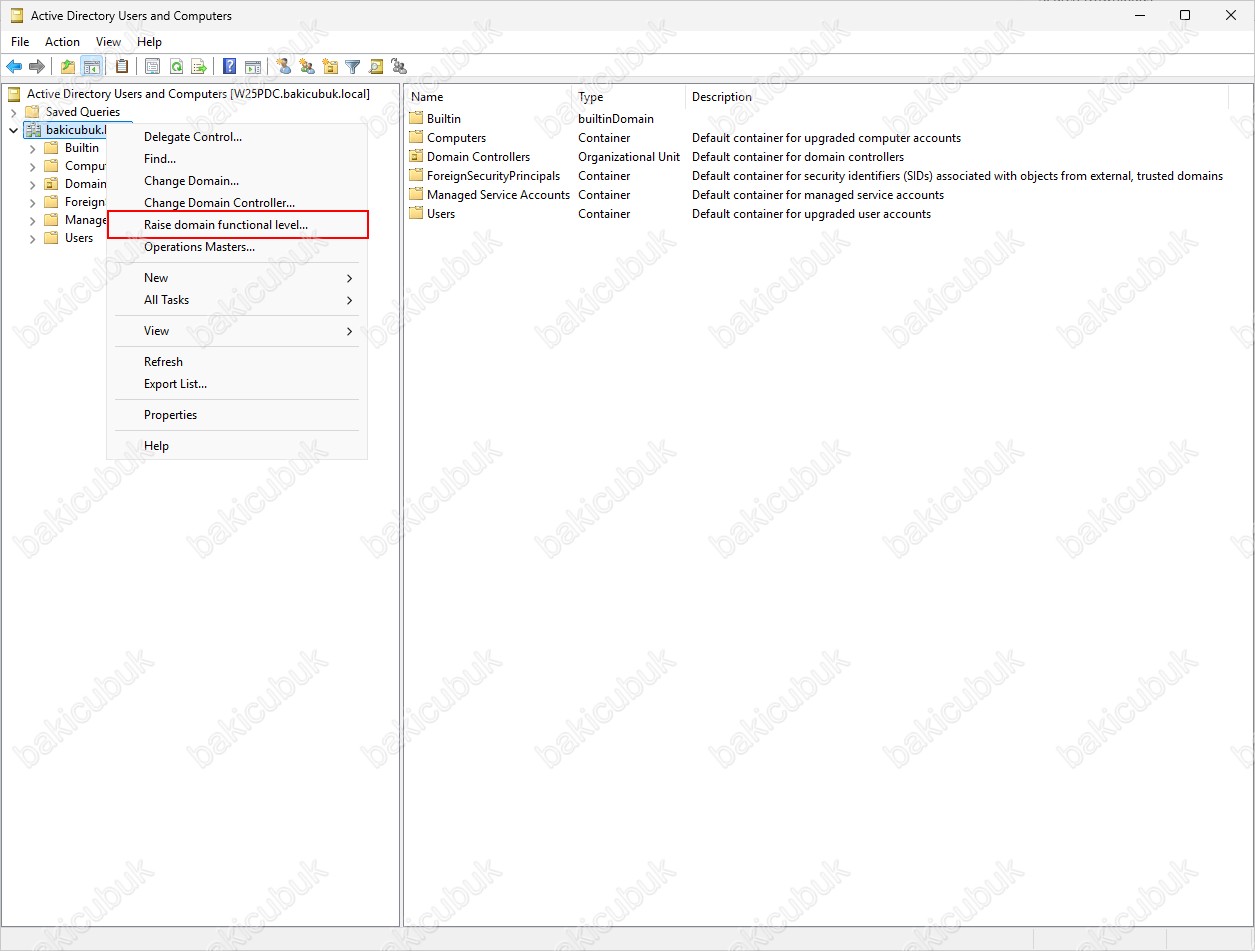Select Saved Queries tree label
1255x951 pixels.
[x=83, y=112]
